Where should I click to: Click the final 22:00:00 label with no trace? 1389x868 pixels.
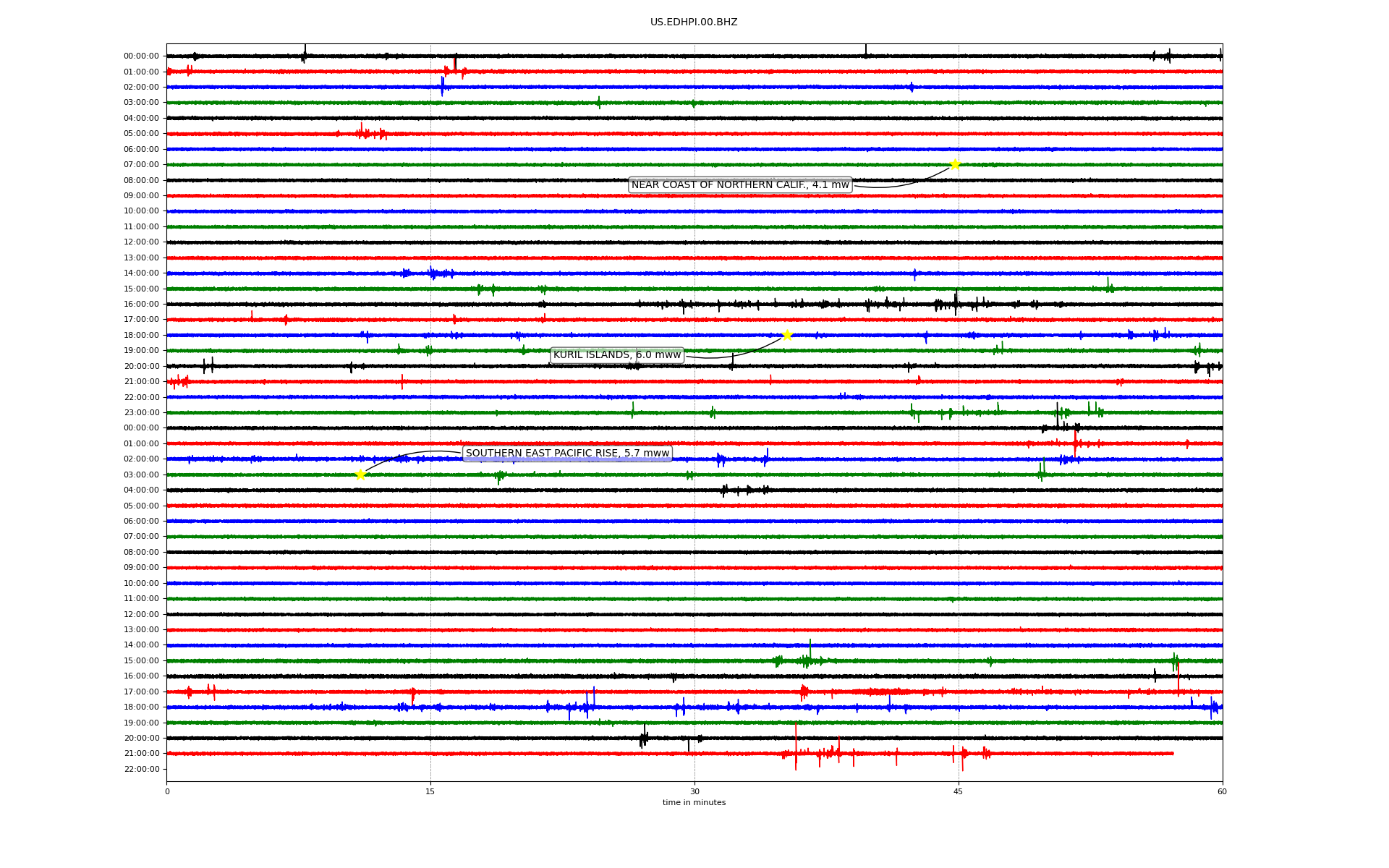tap(141, 769)
